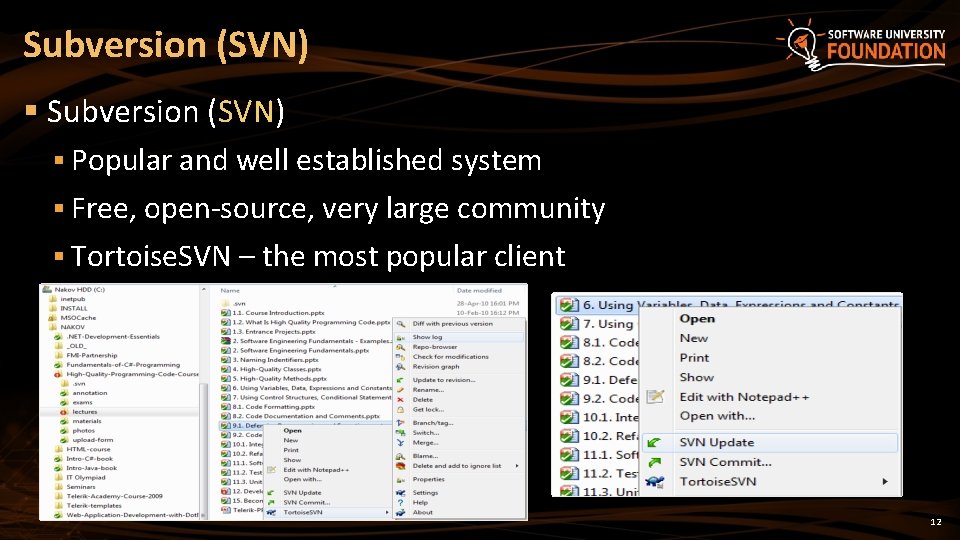Click the Nakov HDD (C:) drive icon
Image resolution: width=960 pixels, height=540 pixels.
coord(47,290)
